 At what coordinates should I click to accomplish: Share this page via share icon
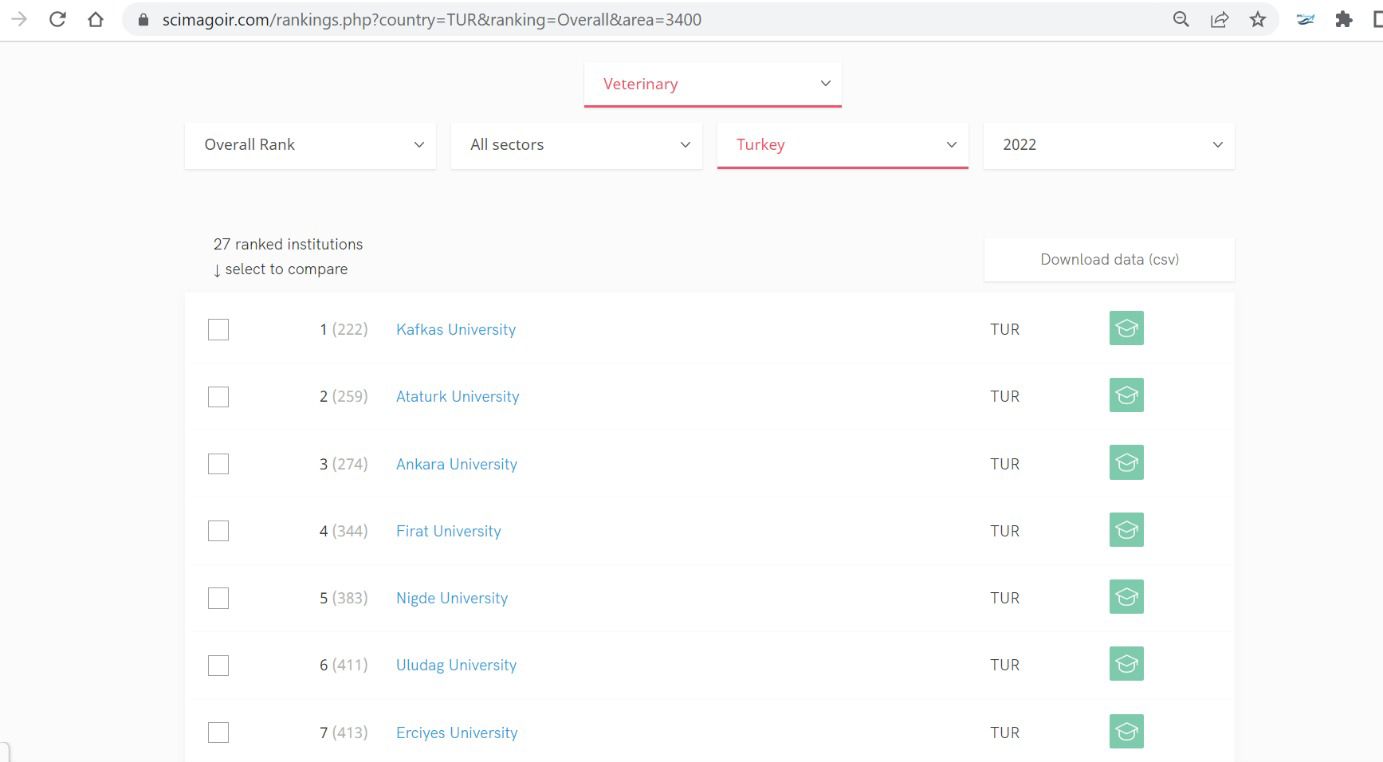point(1219,19)
